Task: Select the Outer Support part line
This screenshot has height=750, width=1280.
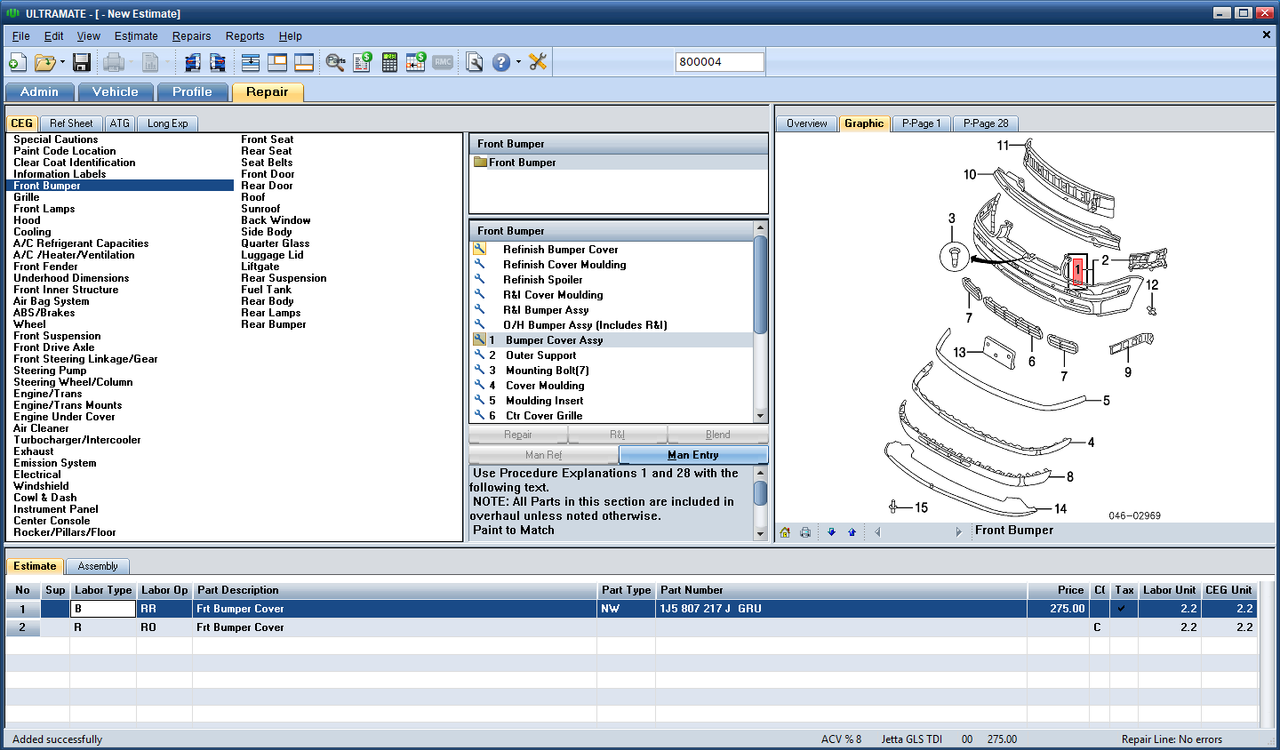Action: (540, 355)
